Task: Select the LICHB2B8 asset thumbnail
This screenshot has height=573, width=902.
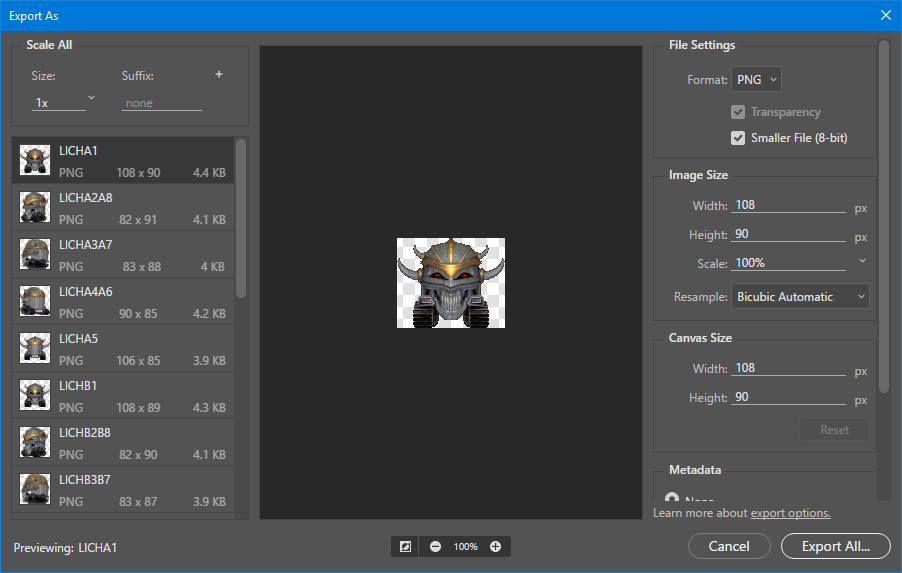Action: click(35, 442)
